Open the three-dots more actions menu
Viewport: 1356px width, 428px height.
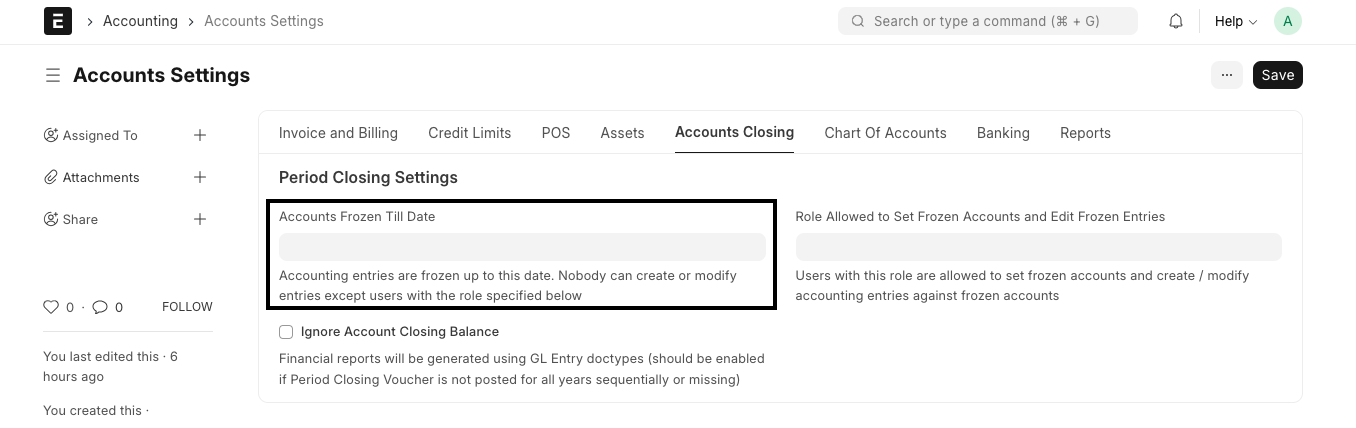click(1227, 75)
